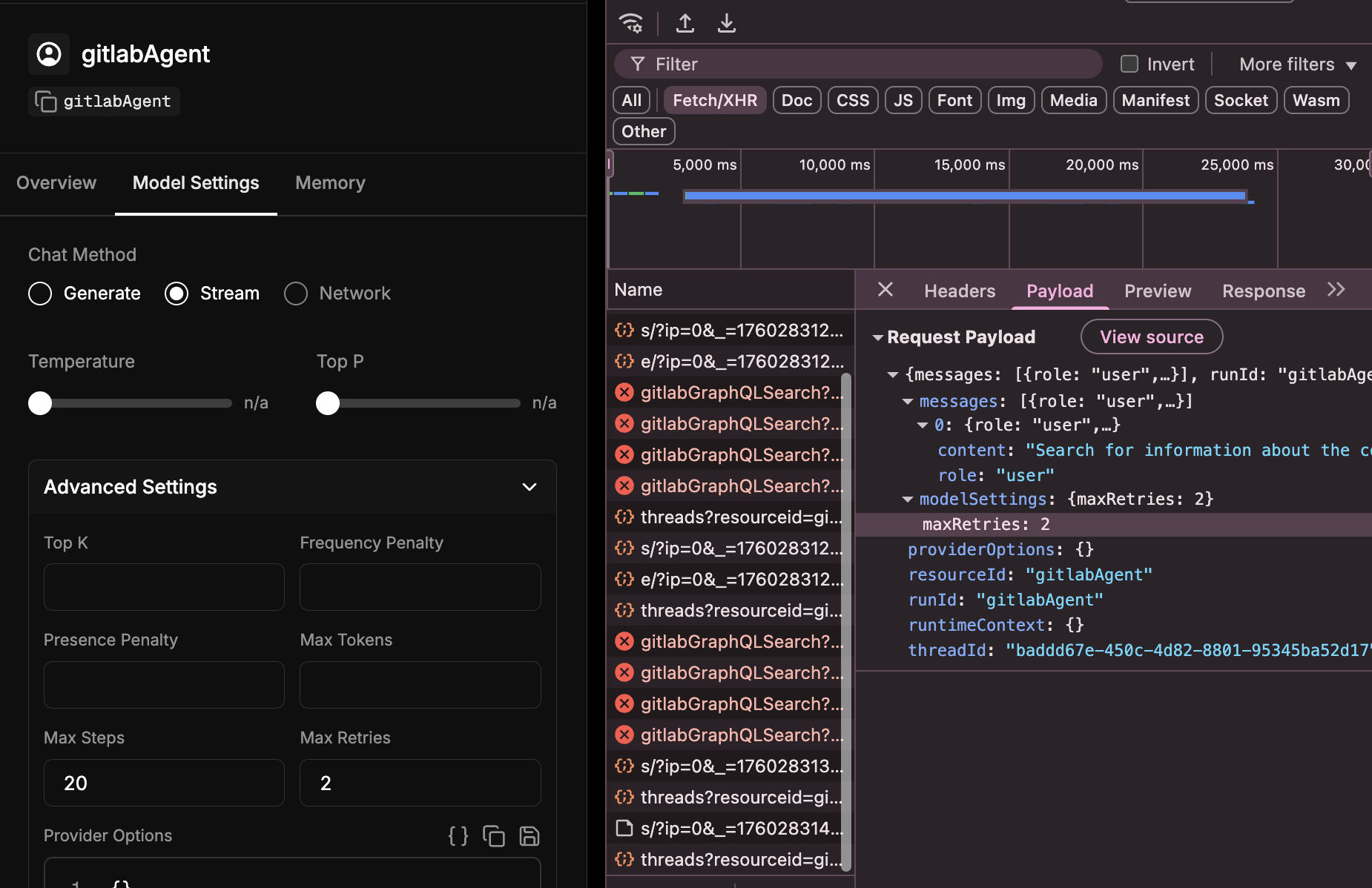
Task: Click the Max Steps input field
Action: coord(164,783)
